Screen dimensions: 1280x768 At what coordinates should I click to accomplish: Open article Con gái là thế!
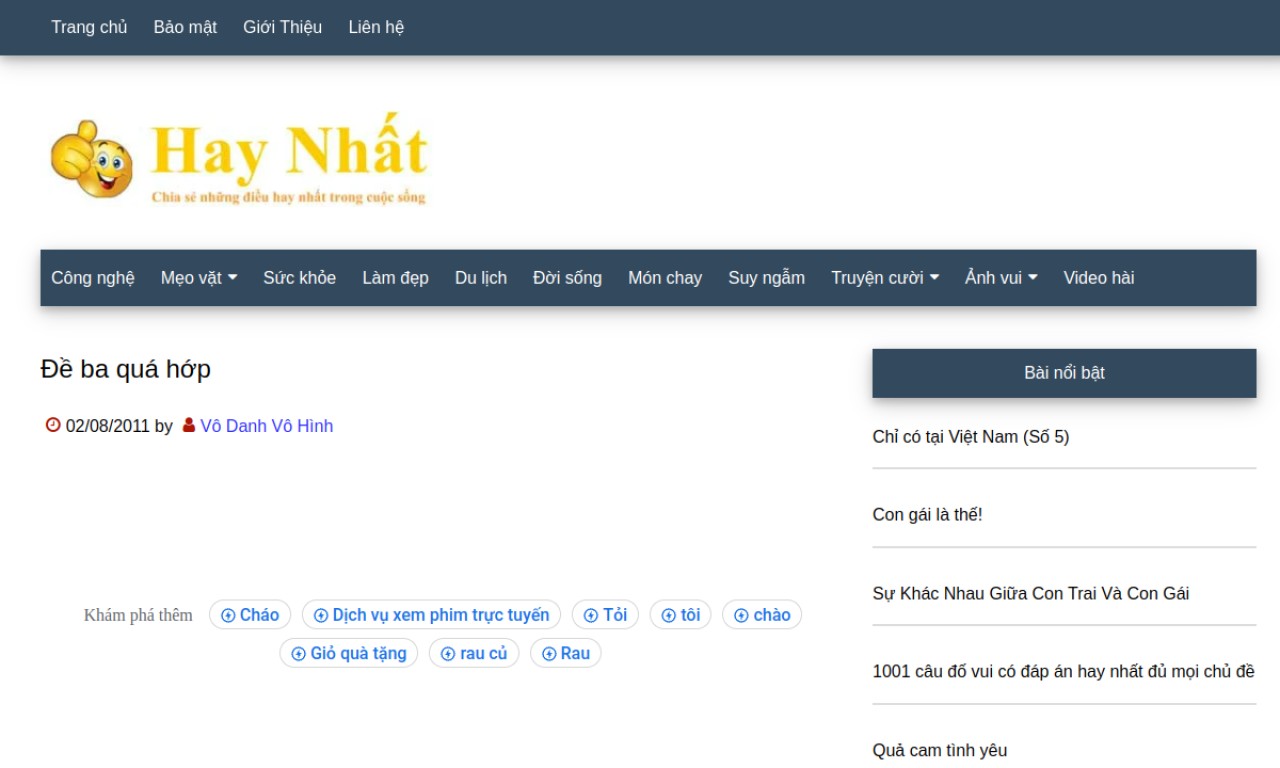pyautogui.click(x=927, y=515)
